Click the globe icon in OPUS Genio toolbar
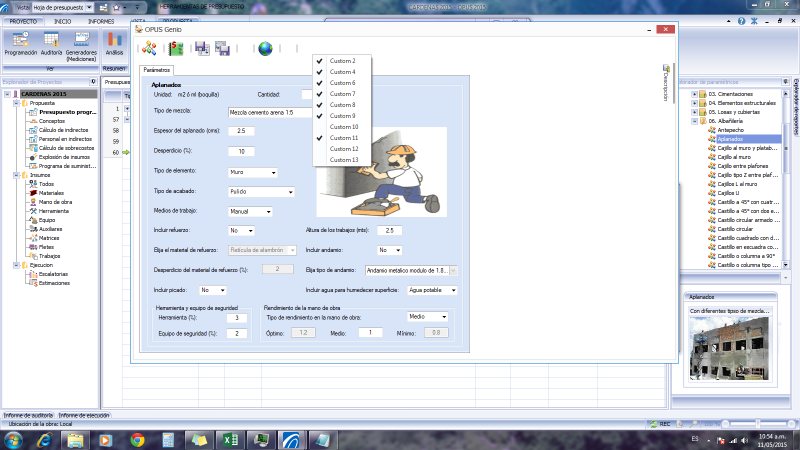Image resolution: width=800 pixels, height=450 pixels. point(265,48)
